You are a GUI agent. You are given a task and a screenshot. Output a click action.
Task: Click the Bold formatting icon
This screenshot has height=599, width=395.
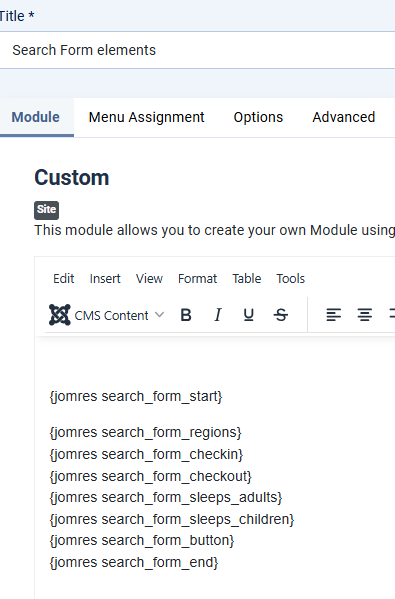186,315
